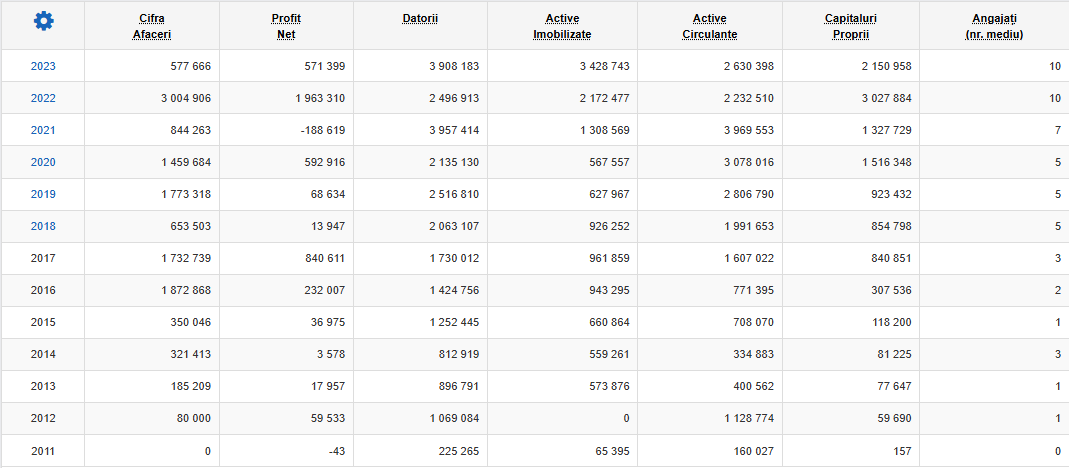Select the 2014 year cell
This screenshot has height=468, width=1069.
(43, 355)
